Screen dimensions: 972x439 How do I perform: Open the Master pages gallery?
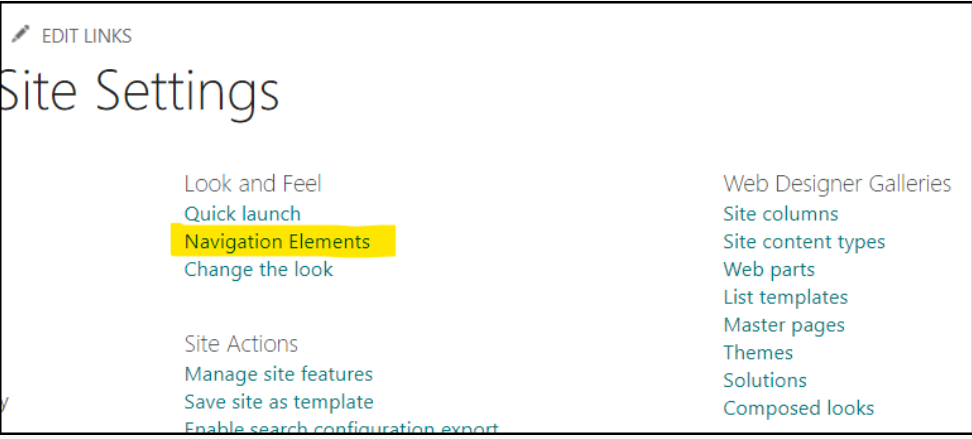click(x=784, y=325)
